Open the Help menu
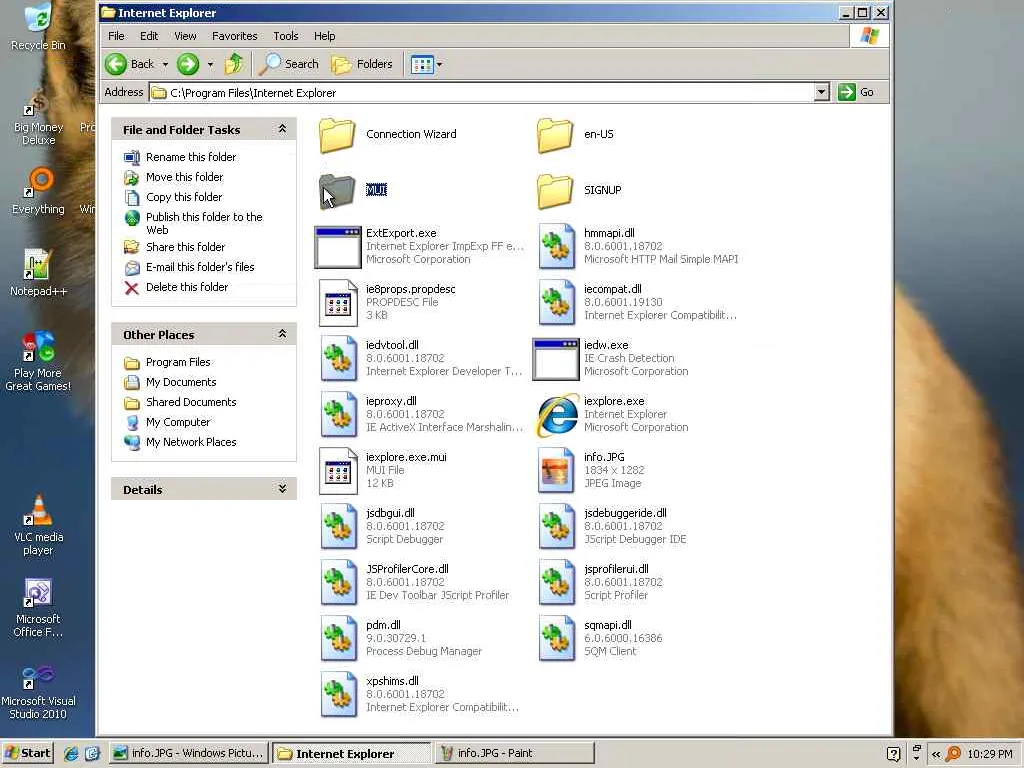This screenshot has height=768, width=1024. coord(325,36)
